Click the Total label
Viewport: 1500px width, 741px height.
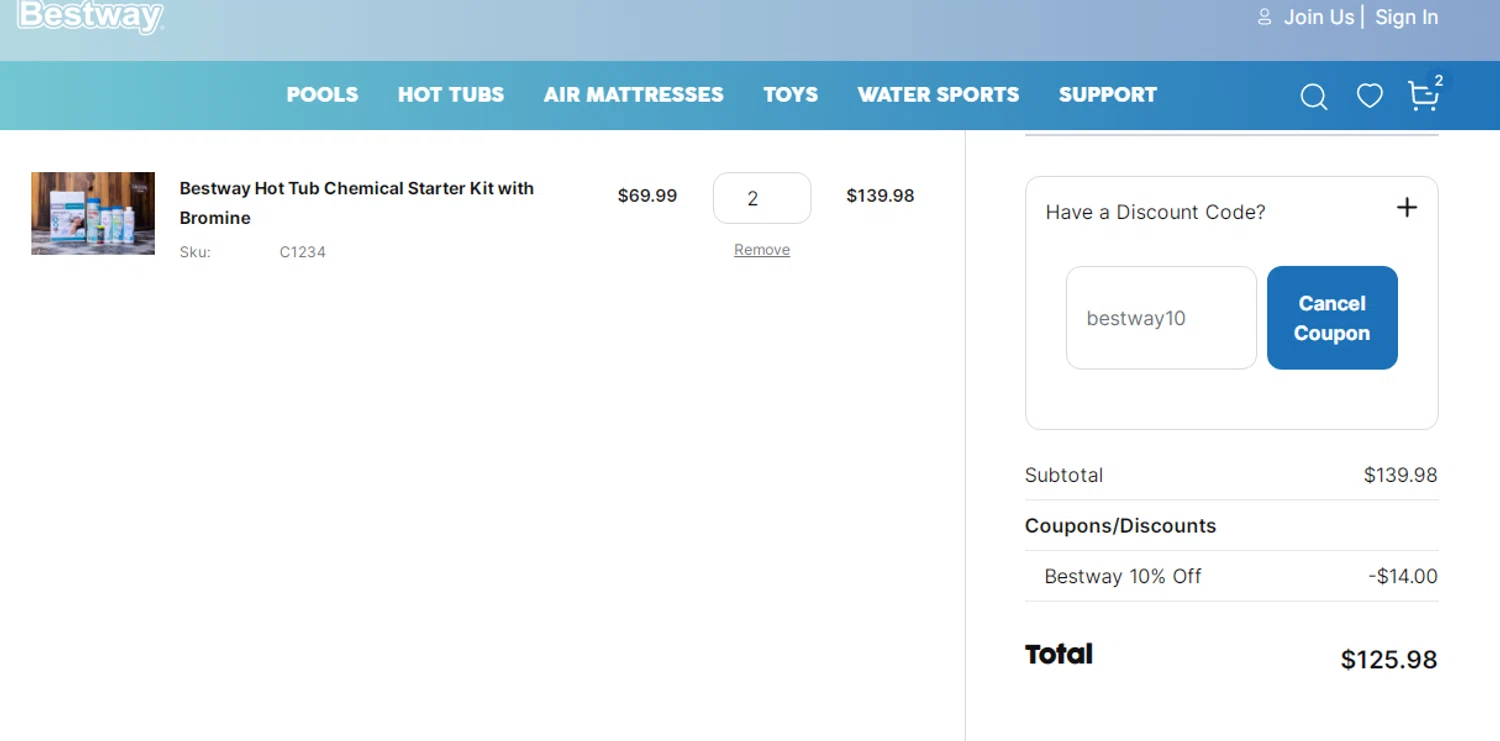(1059, 654)
